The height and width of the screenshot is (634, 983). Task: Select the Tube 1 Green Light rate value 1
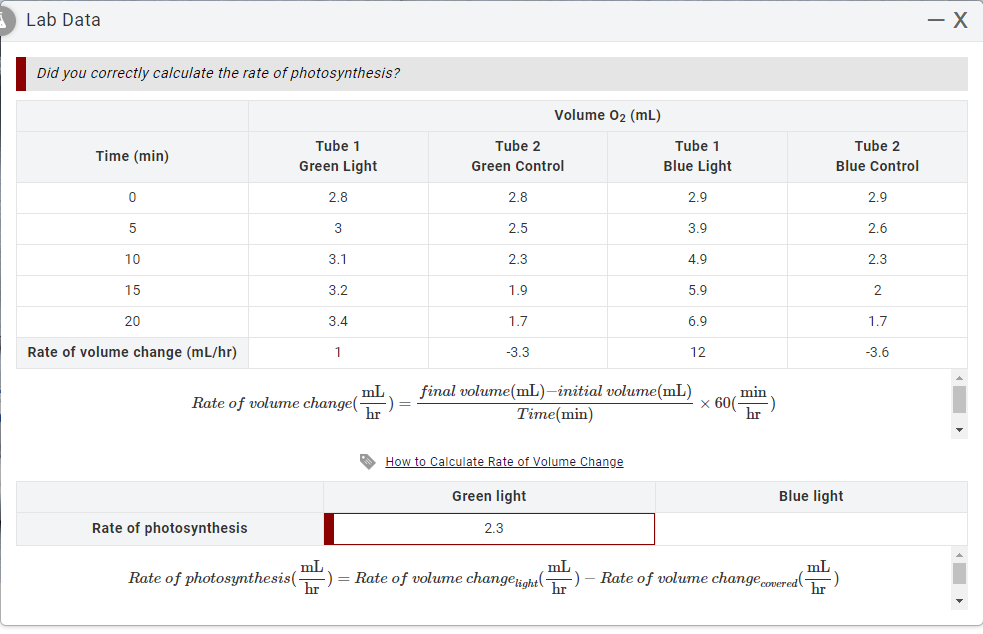click(338, 352)
